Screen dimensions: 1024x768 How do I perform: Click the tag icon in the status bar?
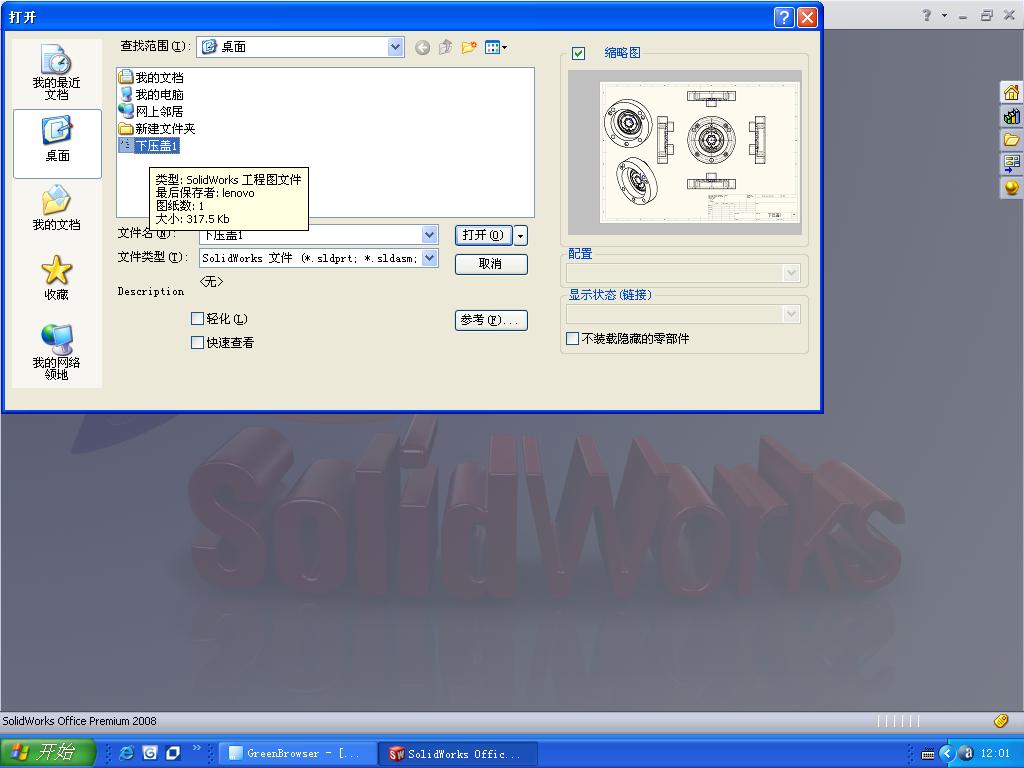click(1001, 720)
